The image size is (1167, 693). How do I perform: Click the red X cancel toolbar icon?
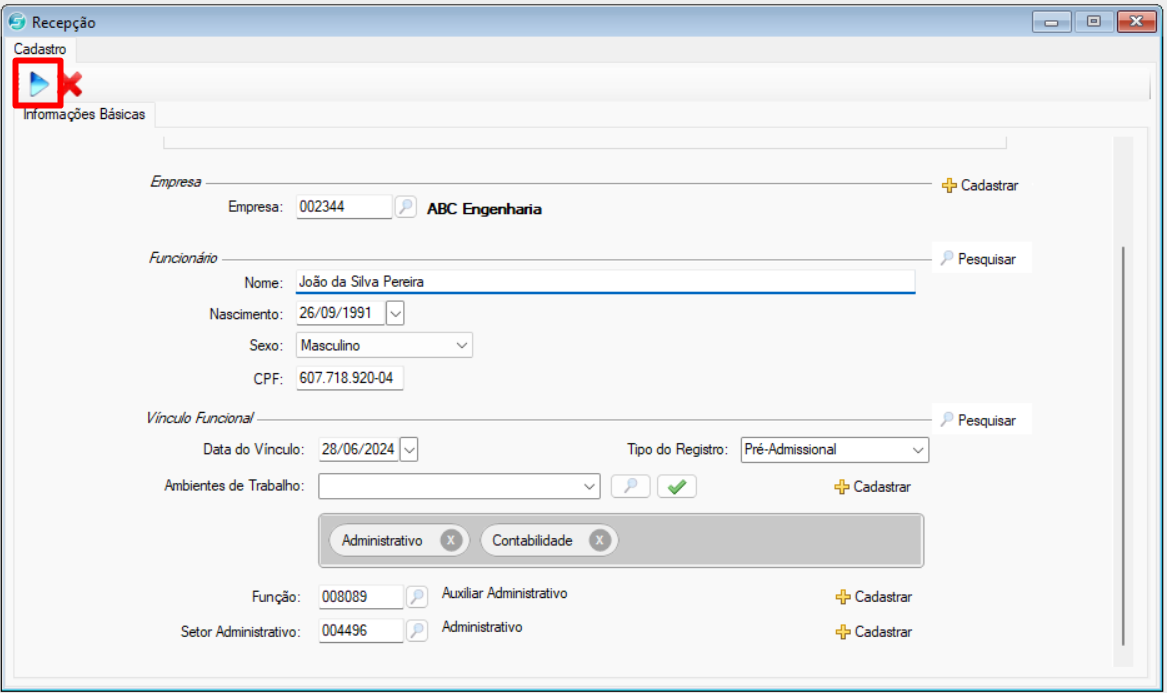(x=72, y=85)
